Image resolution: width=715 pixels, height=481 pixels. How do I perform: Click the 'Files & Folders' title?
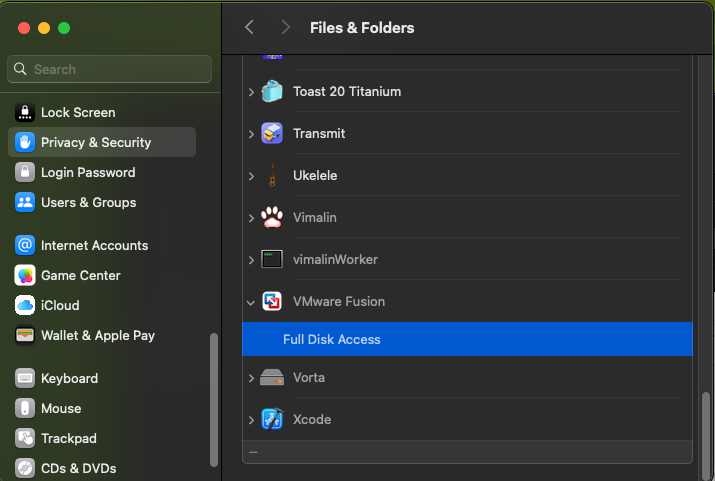point(362,28)
